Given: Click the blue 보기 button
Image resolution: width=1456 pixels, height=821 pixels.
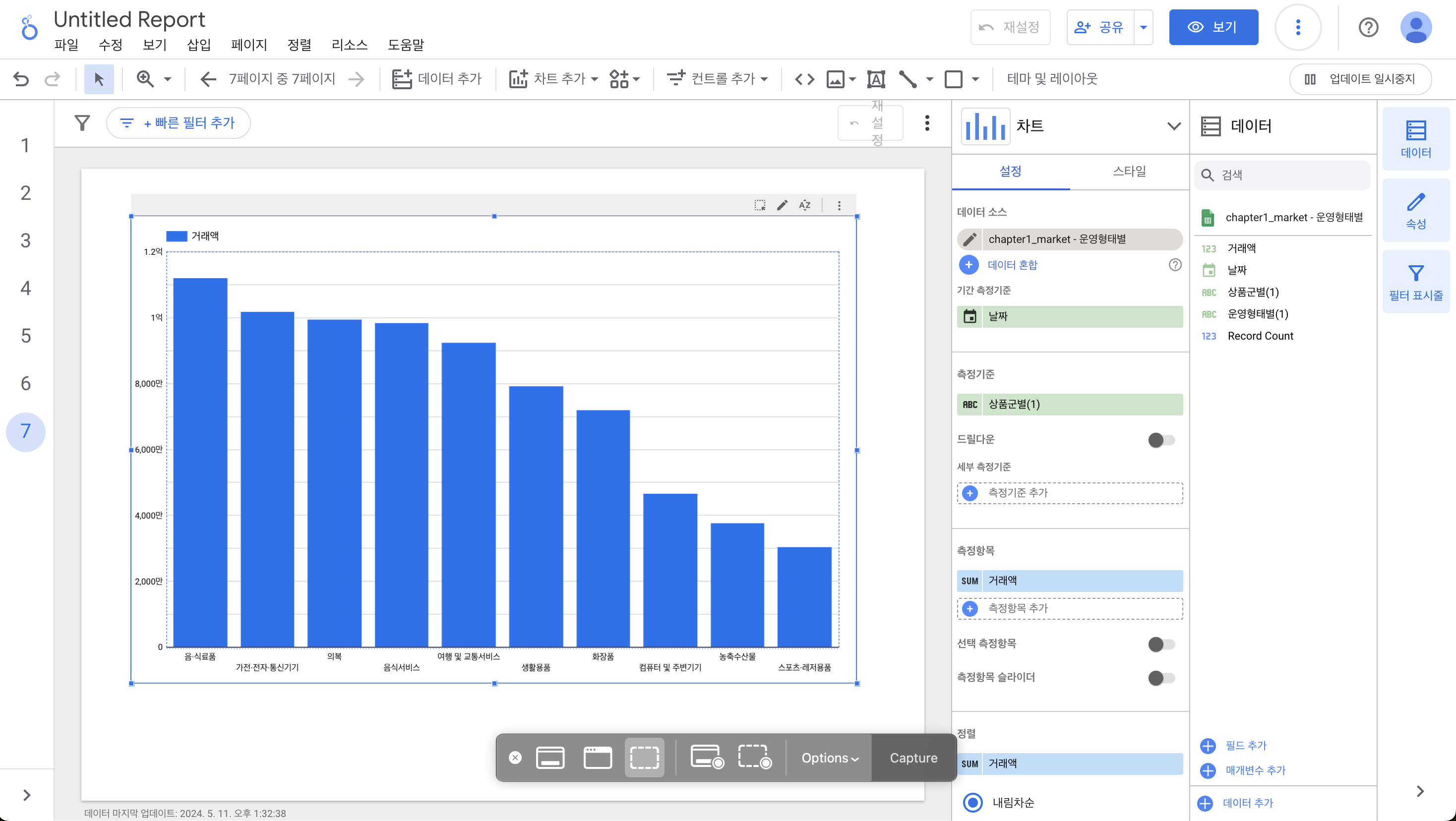Looking at the screenshot, I should click(1213, 27).
